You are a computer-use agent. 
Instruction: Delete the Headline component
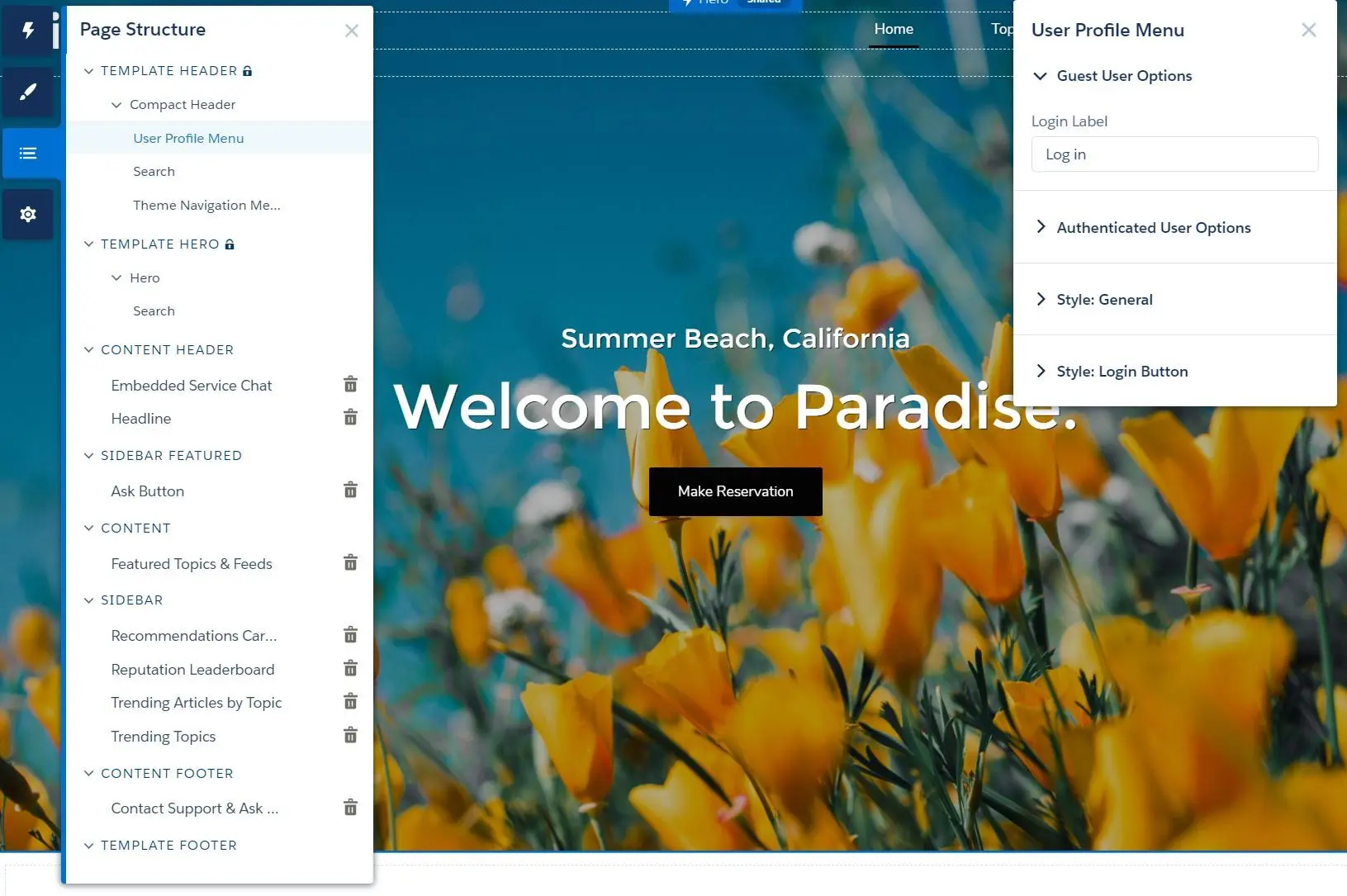[x=350, y=417]
